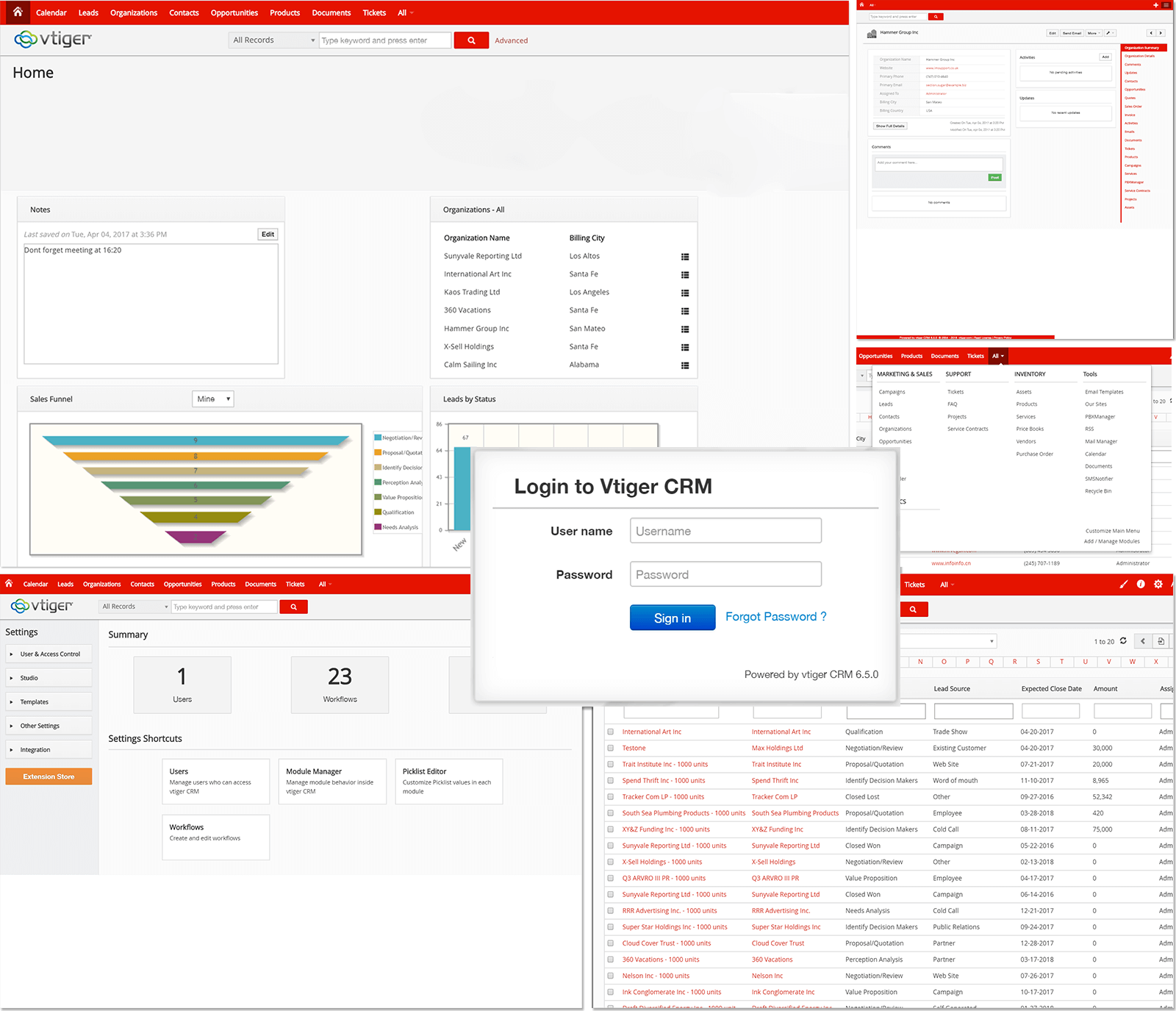Tick checkbox for X-Sell Holdings - 1000 units

(x=610, y=862)
